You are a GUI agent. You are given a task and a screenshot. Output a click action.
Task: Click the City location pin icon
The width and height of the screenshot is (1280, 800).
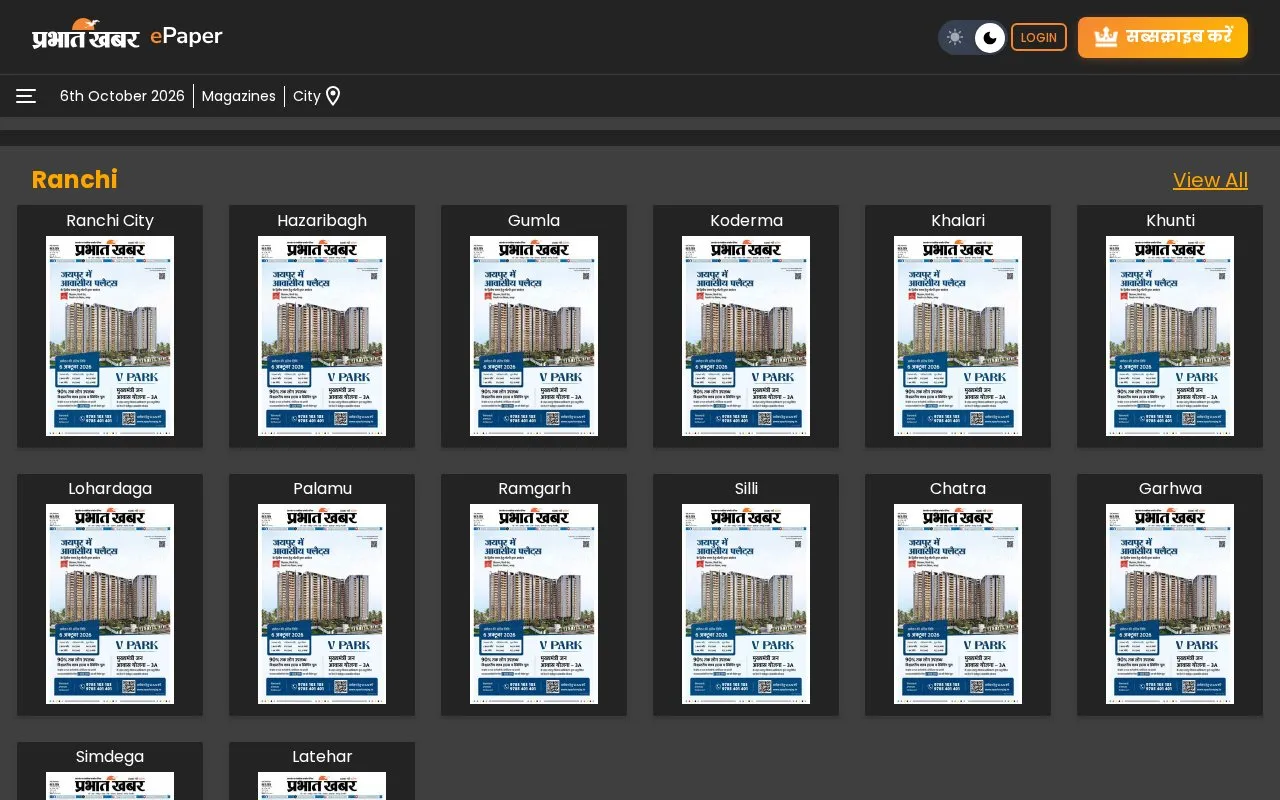pyautogui.click(x=333, y=96)
